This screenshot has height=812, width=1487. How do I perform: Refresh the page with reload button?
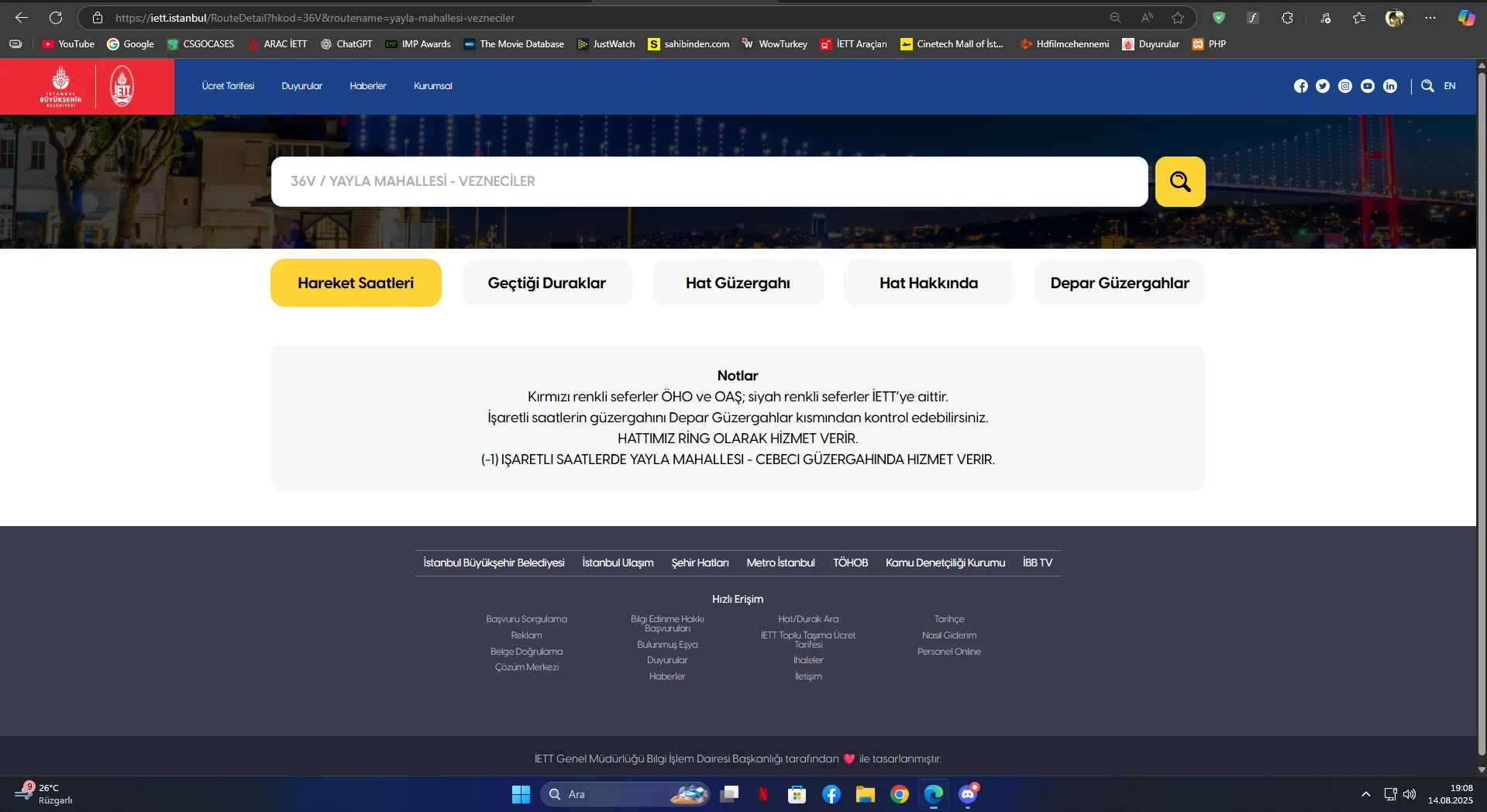tap(56, 18)
